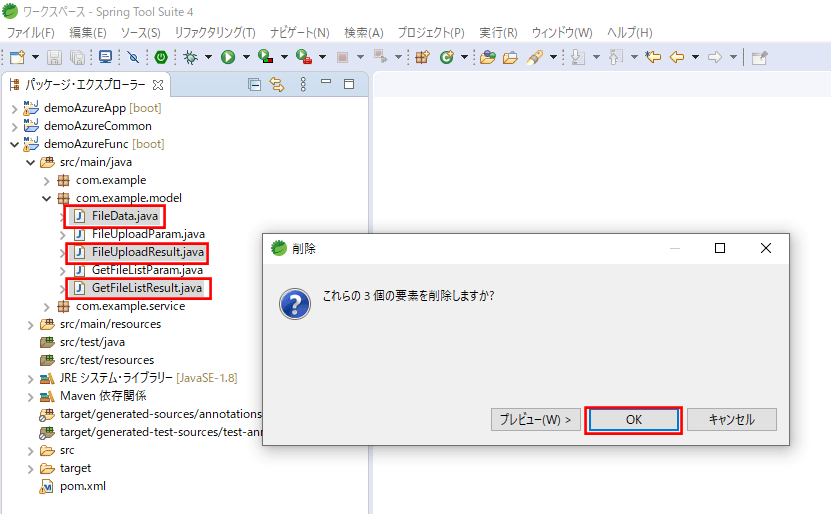
Task: Click the Next Annotation icon
Action: (578, 57)
